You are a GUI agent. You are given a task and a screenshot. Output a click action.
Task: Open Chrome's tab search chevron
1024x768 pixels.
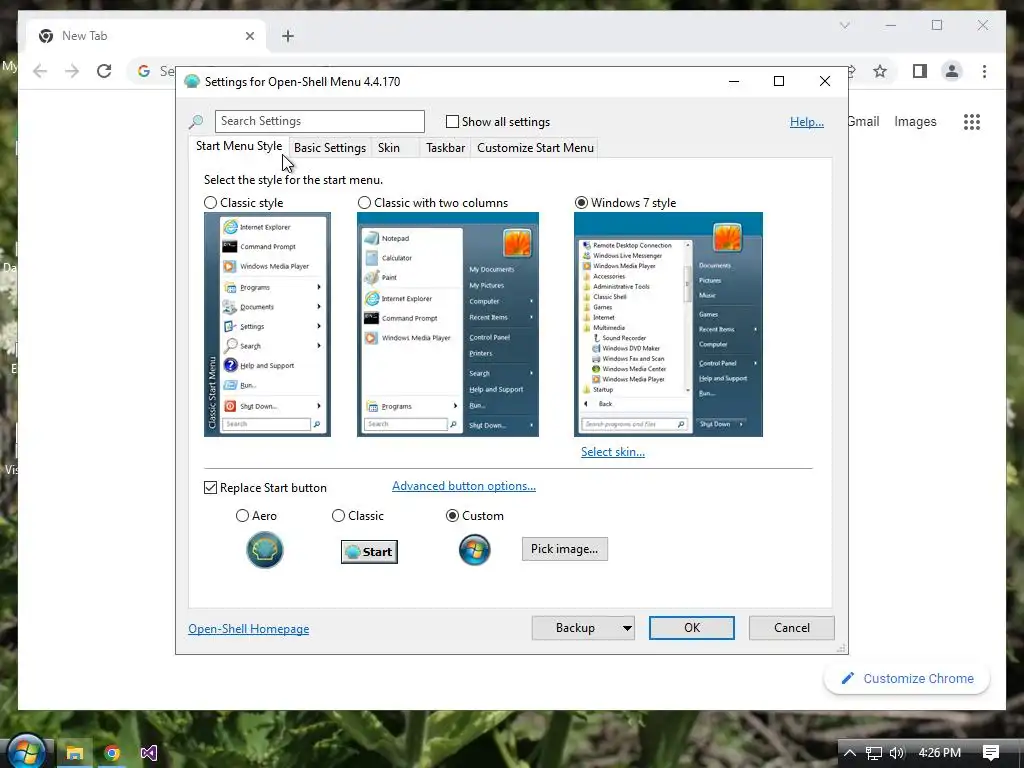[844, 25]
